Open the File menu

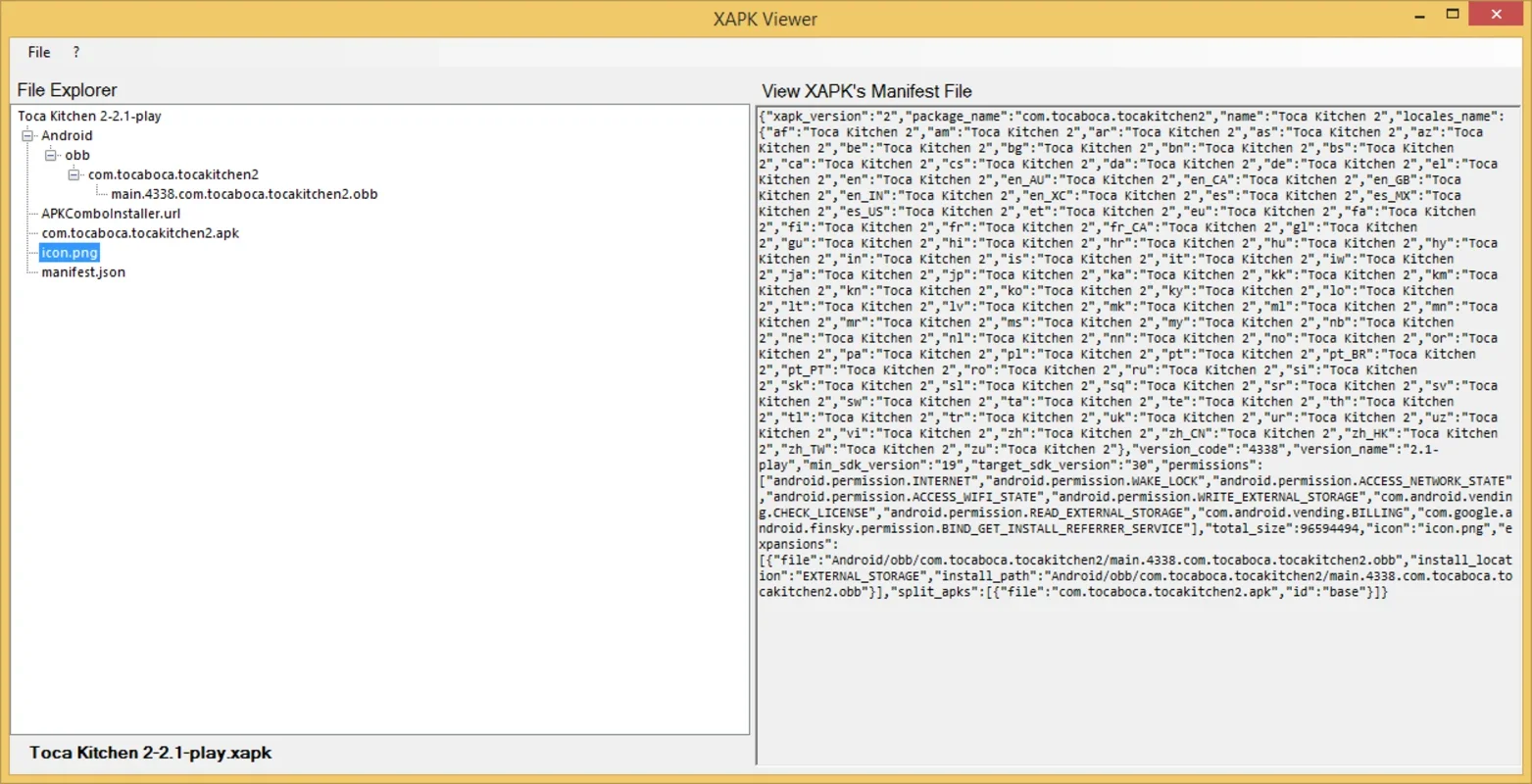39,52
